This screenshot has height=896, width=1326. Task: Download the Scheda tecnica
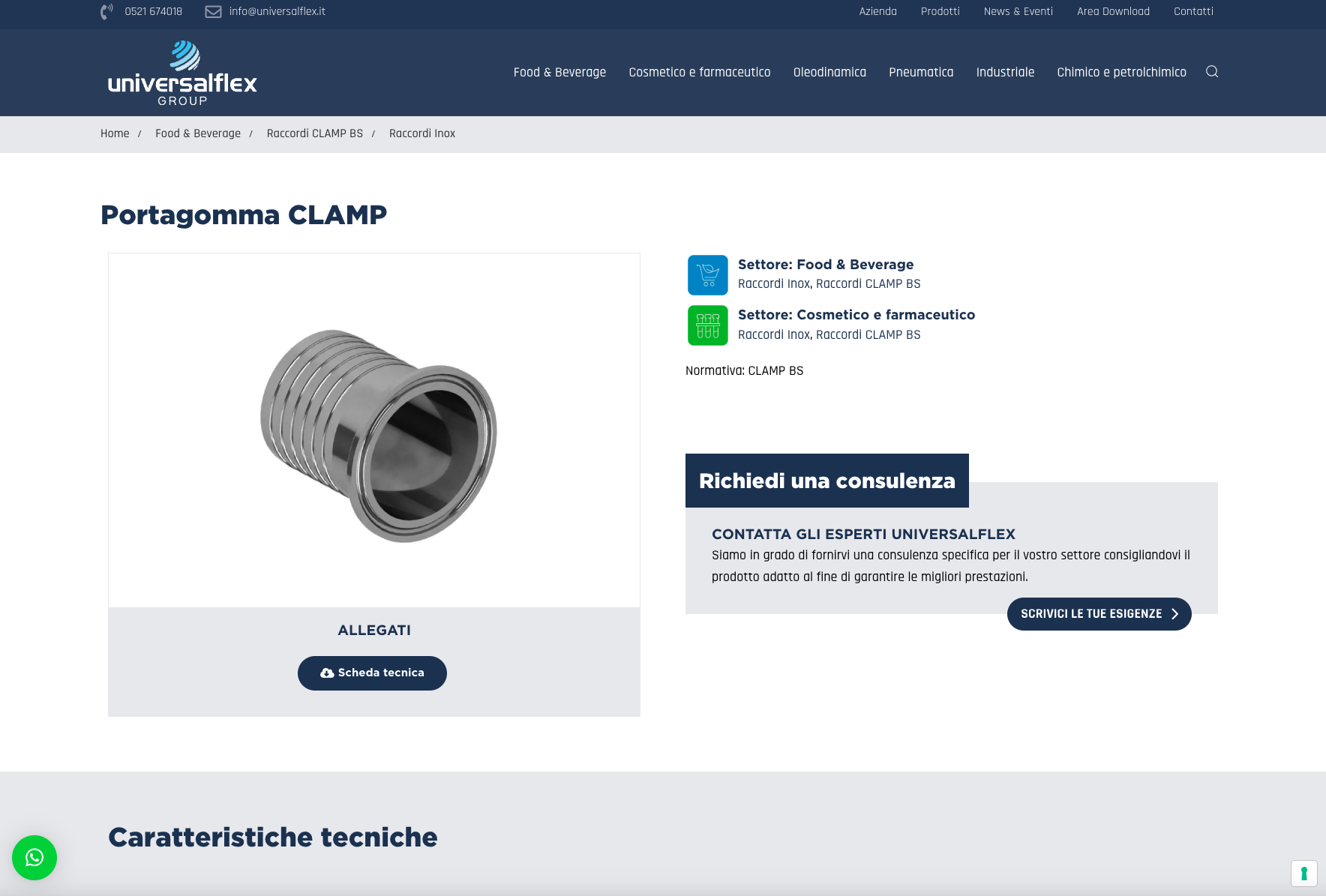coord(372,673)
